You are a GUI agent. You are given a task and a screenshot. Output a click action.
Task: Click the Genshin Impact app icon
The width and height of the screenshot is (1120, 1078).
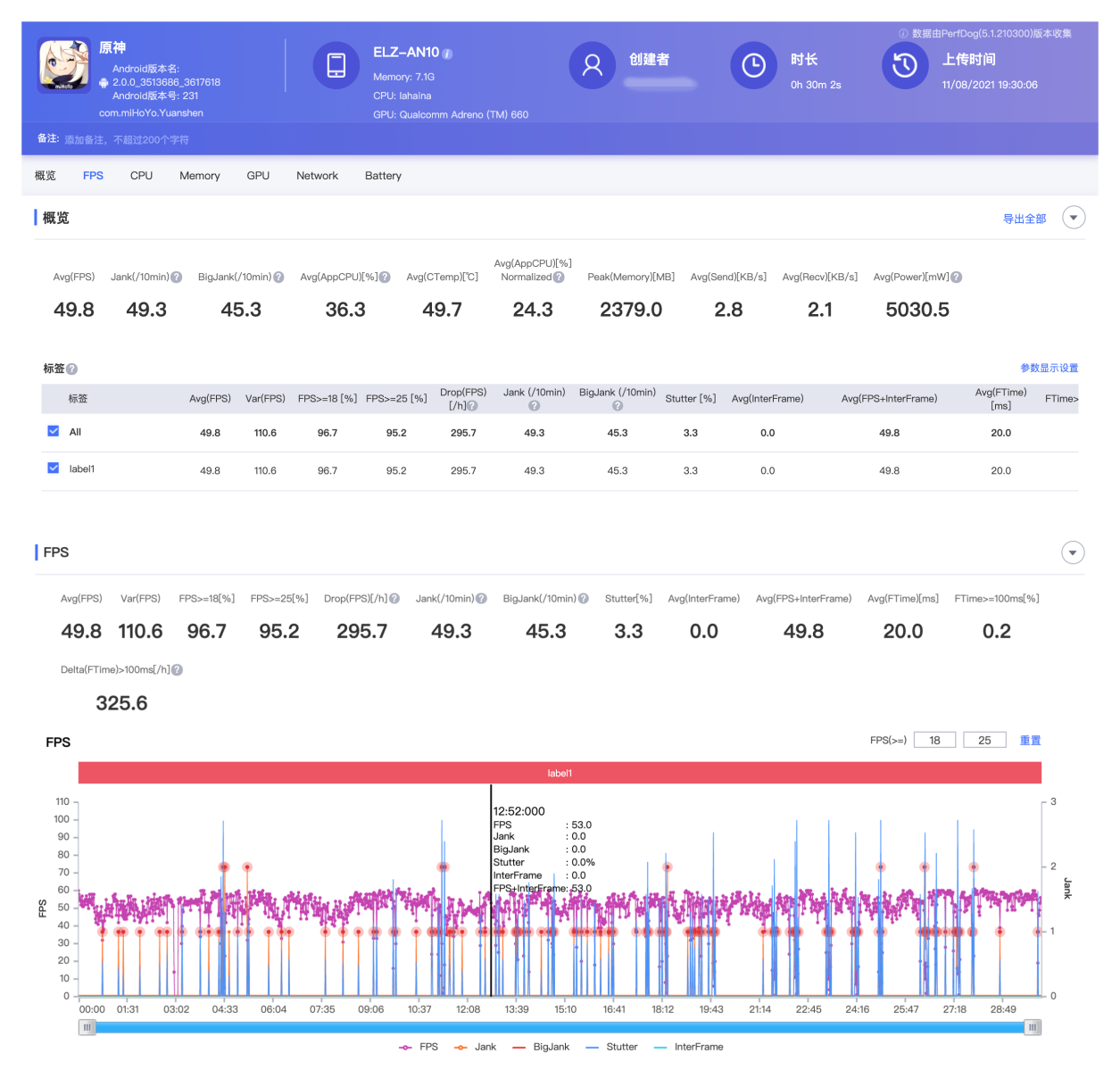click(63, 65)
